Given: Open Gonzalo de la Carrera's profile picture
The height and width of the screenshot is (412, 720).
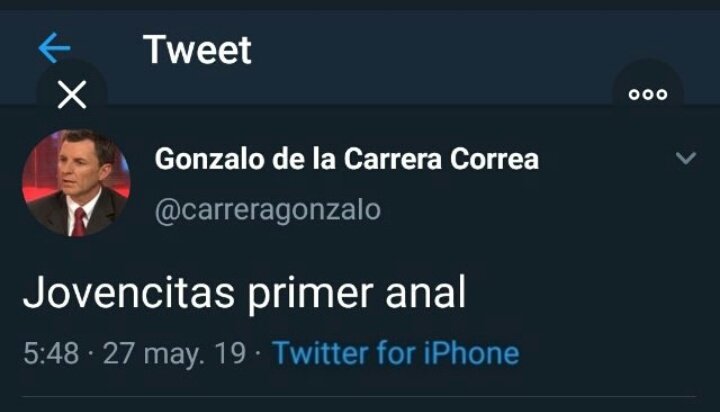Looking at the screenshot, I should tap(76, 183).
